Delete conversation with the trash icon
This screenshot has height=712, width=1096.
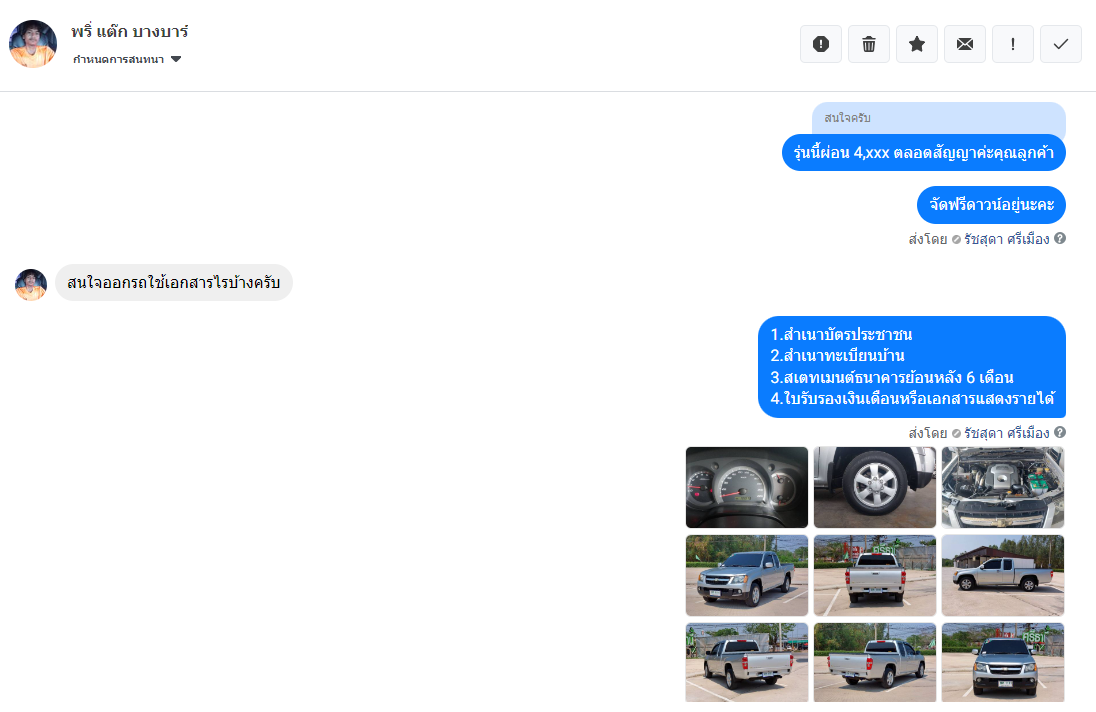[869, 44]
